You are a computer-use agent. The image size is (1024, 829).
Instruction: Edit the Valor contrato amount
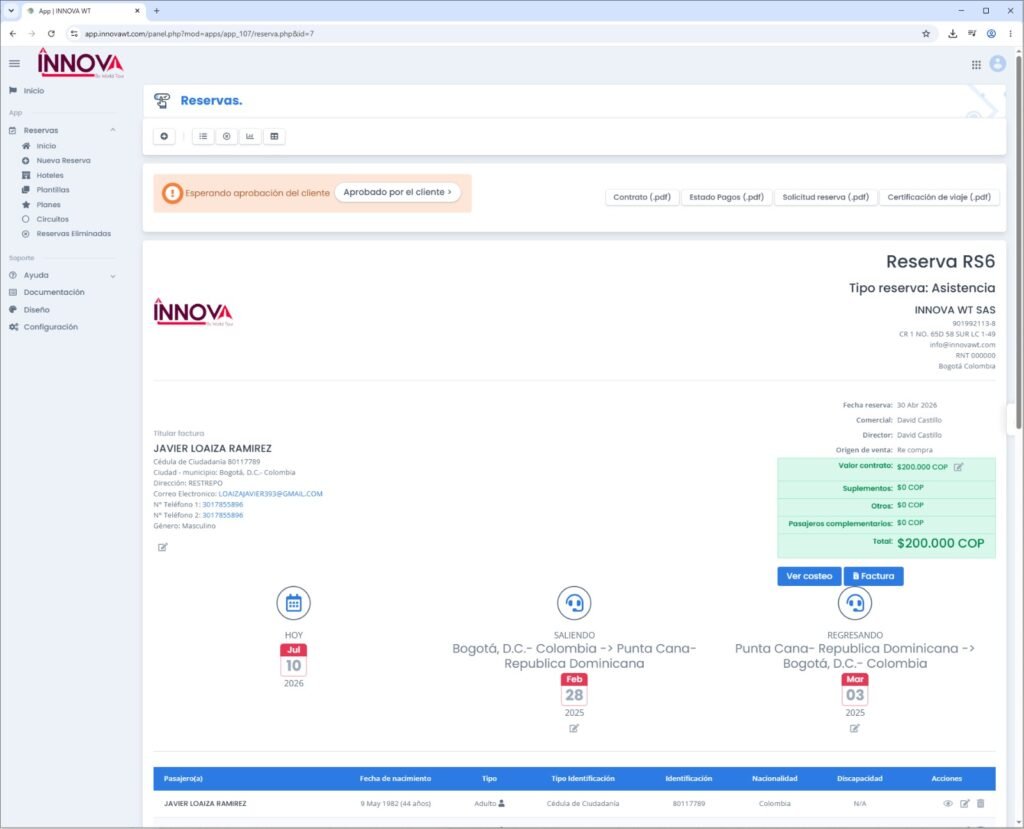[958, 467]
